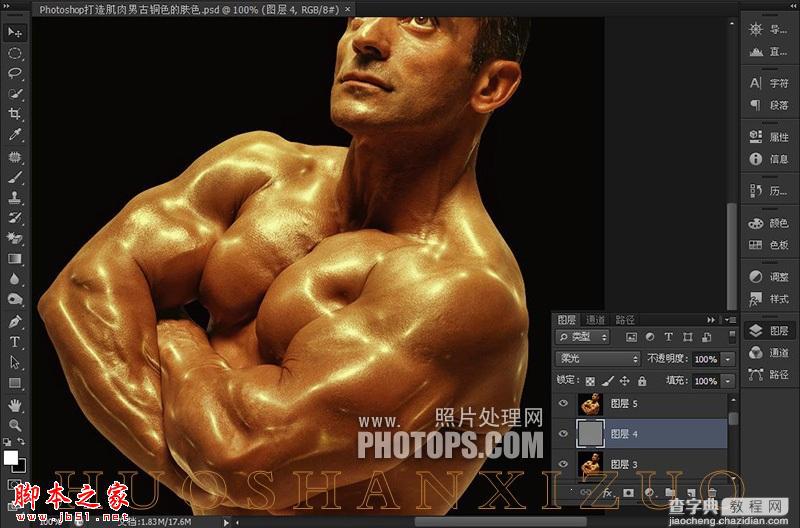
Task: Select the Gradient tool
Action: (x=15, y=259)
